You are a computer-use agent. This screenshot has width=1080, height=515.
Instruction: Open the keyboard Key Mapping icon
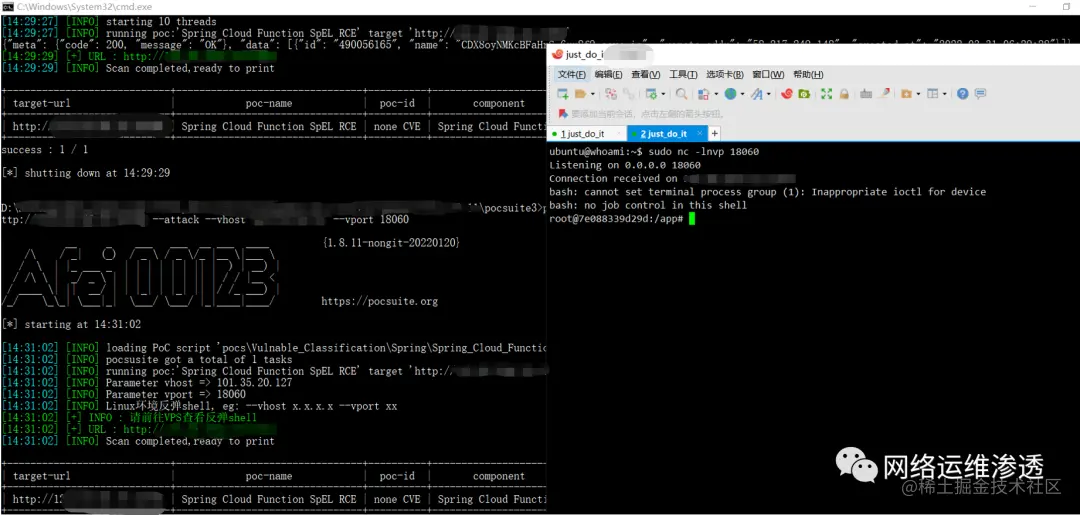tap(866, 94)
